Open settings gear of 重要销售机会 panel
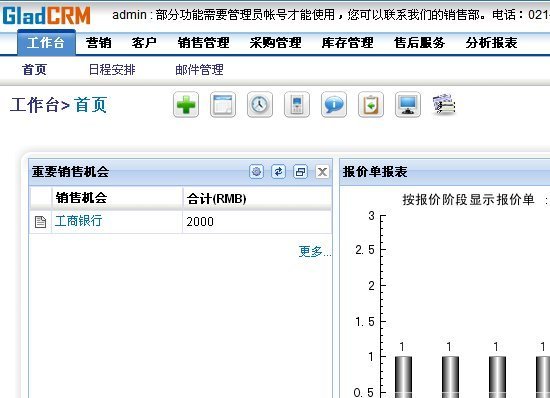 tap(256, 171)
